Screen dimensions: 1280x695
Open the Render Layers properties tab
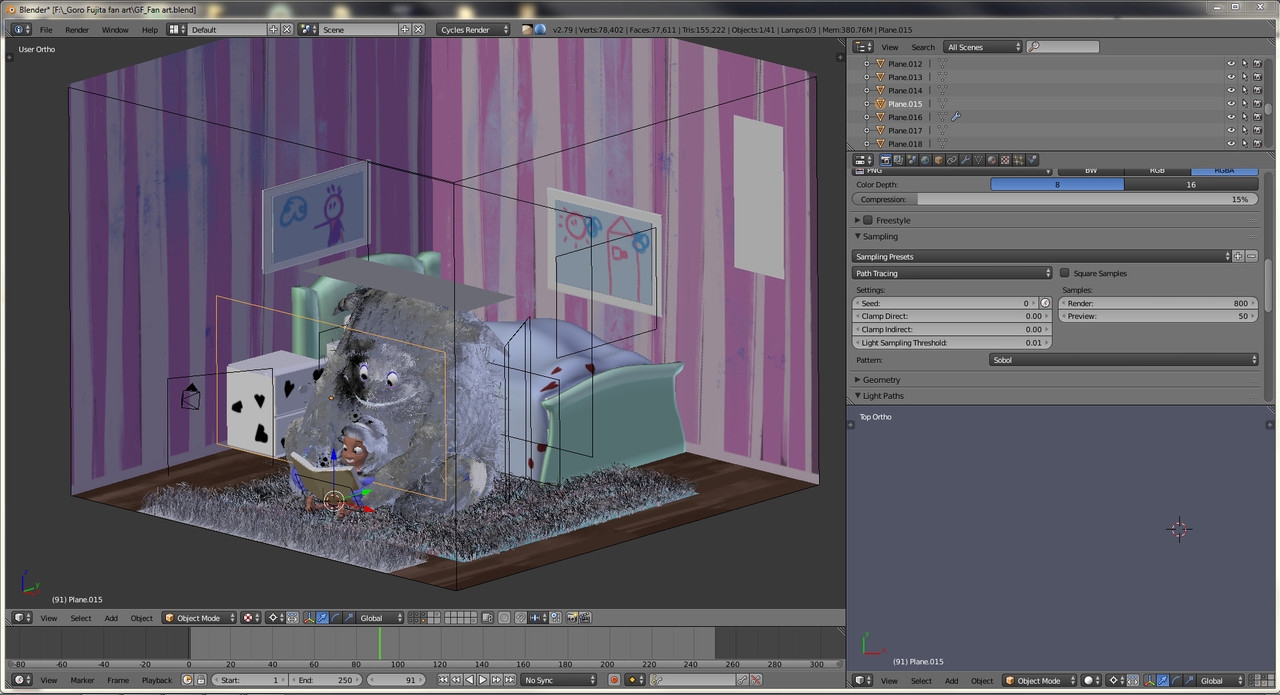point(899,160)
